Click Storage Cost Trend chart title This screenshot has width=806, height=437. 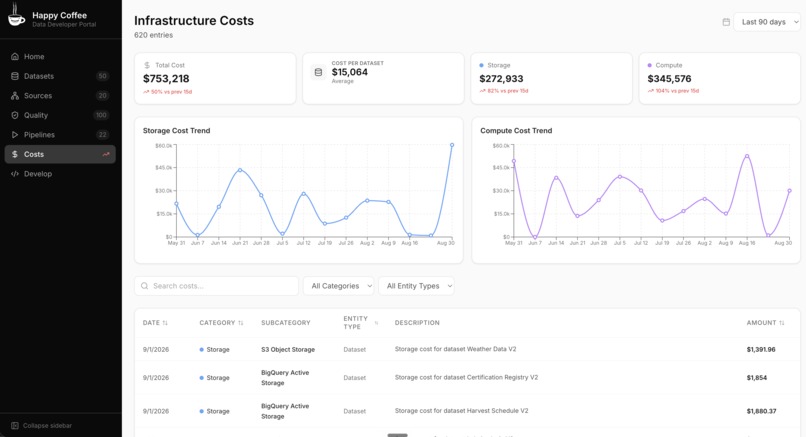pos(176,131)
